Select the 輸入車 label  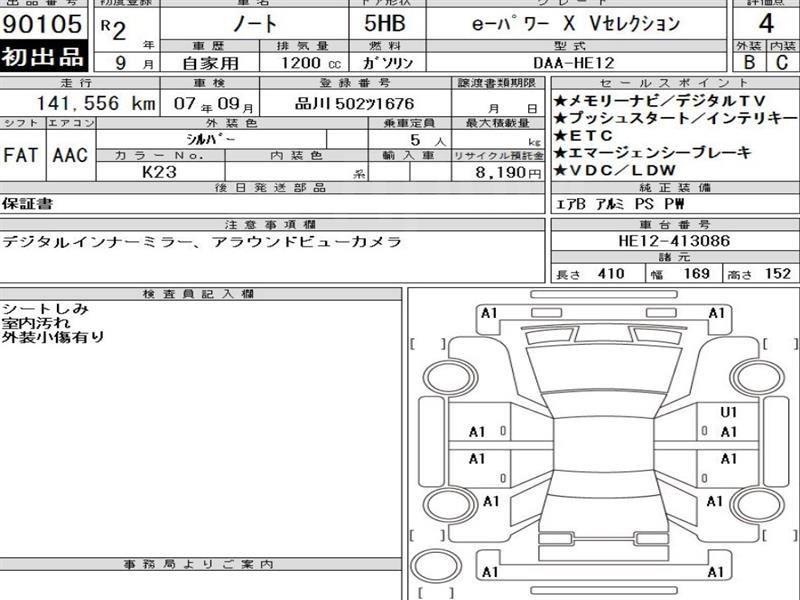pos(409,156)
